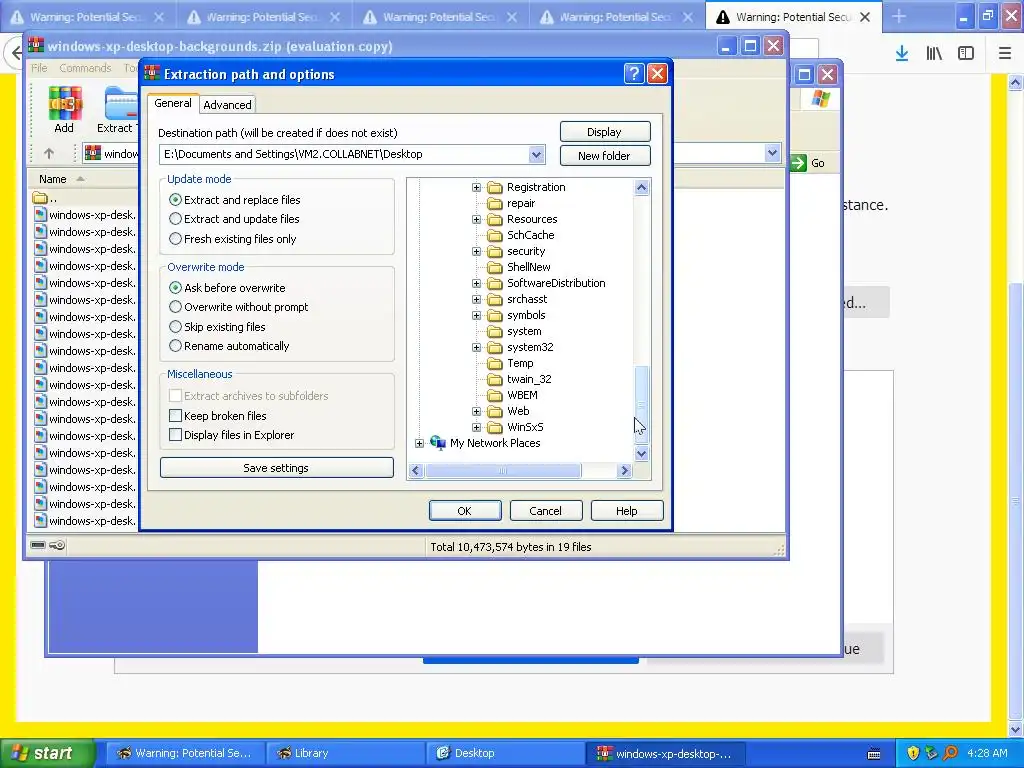This screenshot has height=768, width=1024.
Task: Click the Registration folder icon
Action: [495, 187]
